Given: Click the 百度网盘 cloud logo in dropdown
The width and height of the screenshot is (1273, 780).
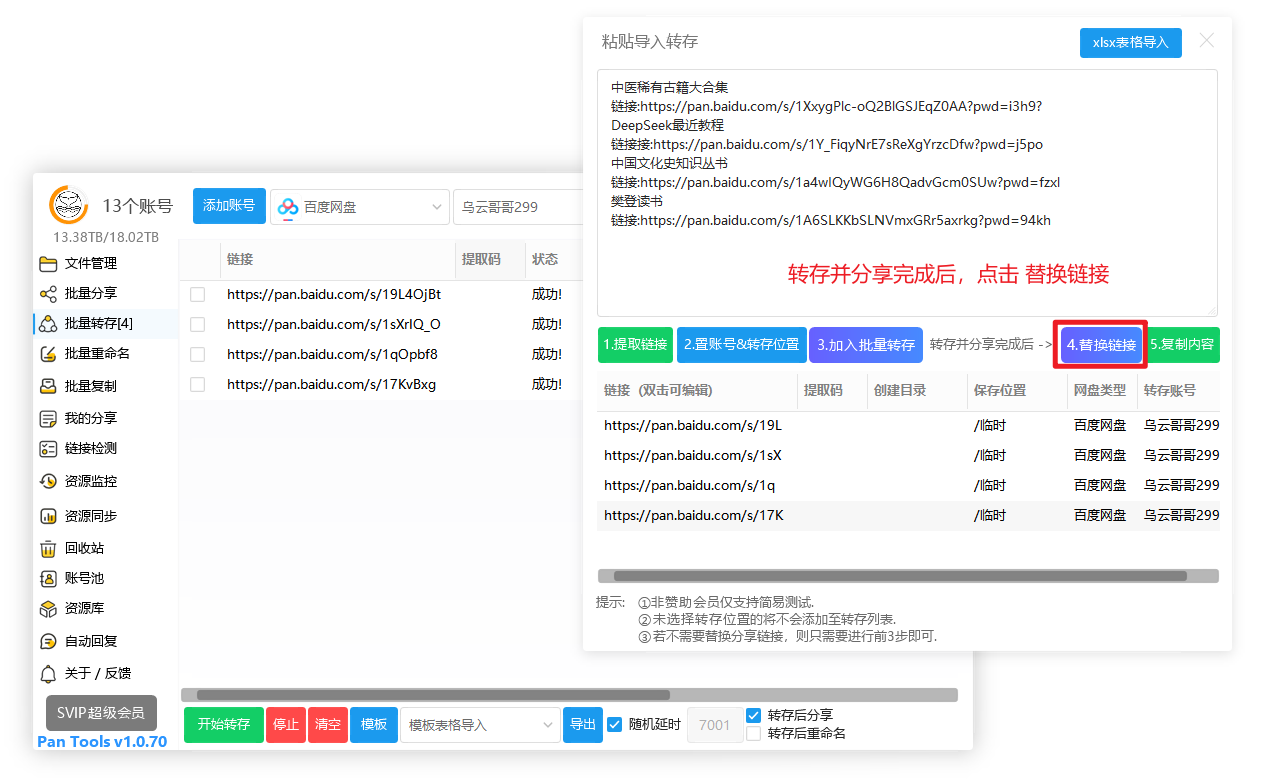Looking at the screenshot, I should point(288,207).
